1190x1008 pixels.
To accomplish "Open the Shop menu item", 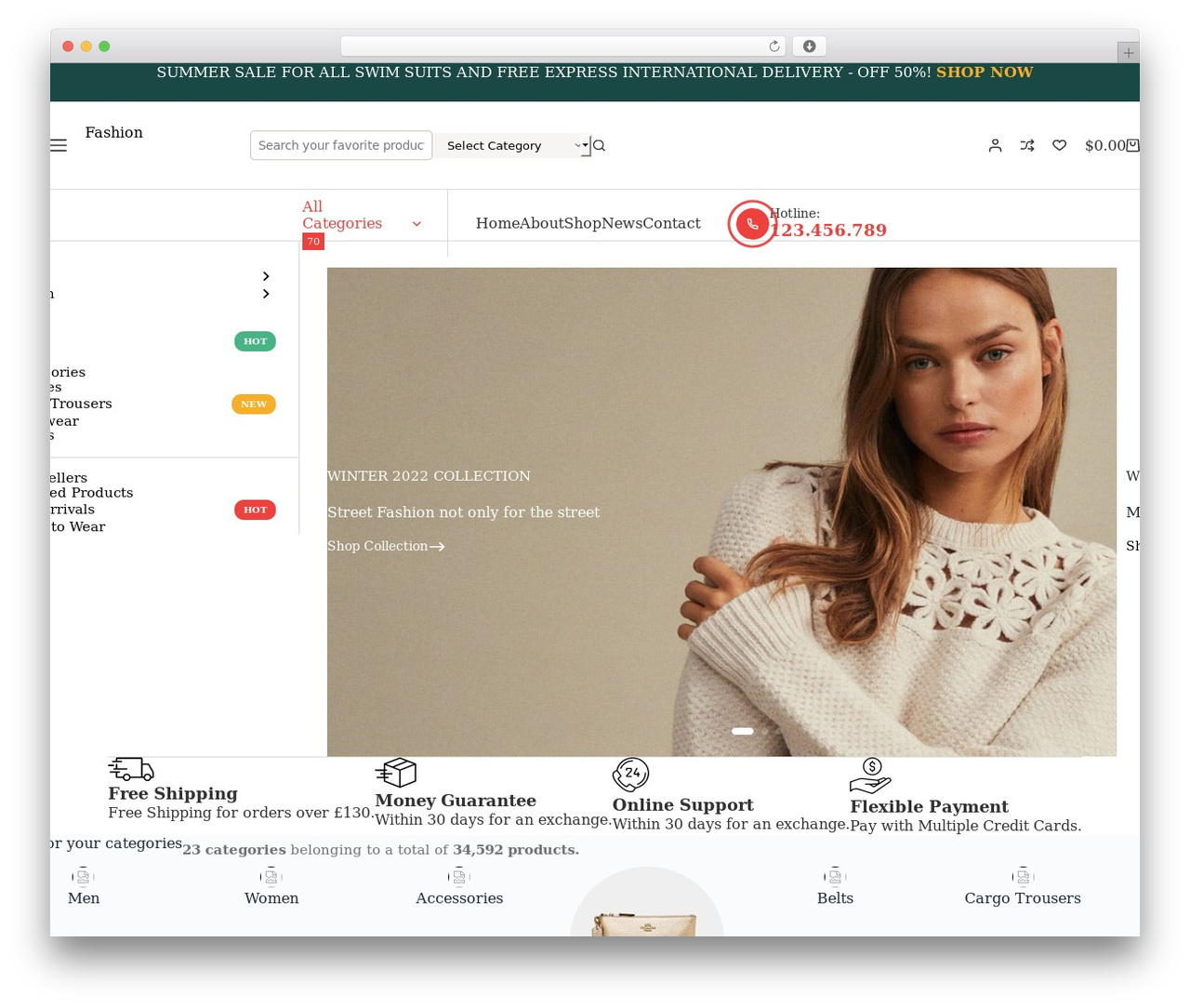I will (x=582, y=223).
